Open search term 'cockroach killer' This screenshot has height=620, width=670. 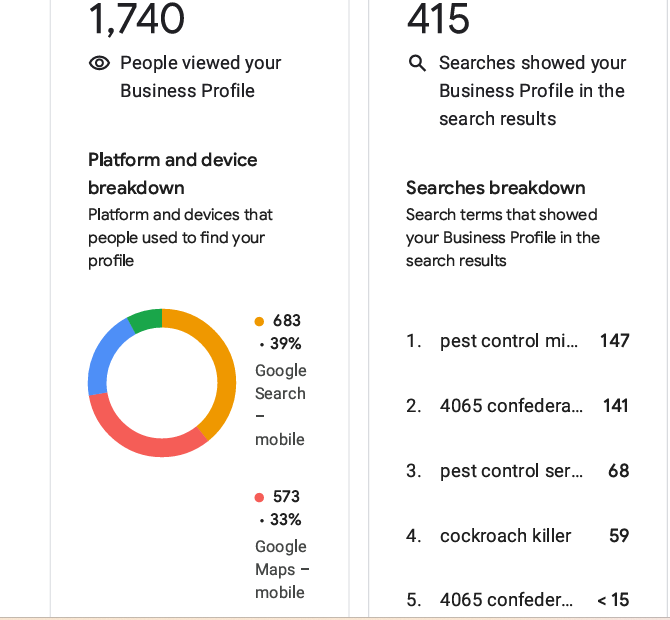(505, 536)
